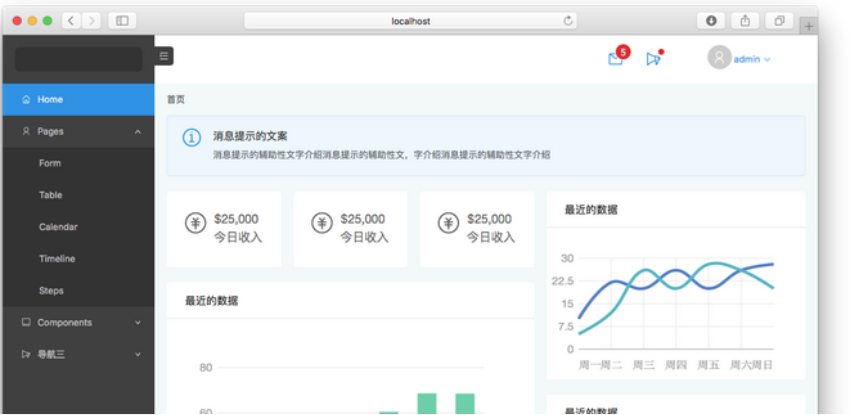Click the 80 value on bar chart axis
This screenshot has width=850, height=415.
click(x=206, y=368)
